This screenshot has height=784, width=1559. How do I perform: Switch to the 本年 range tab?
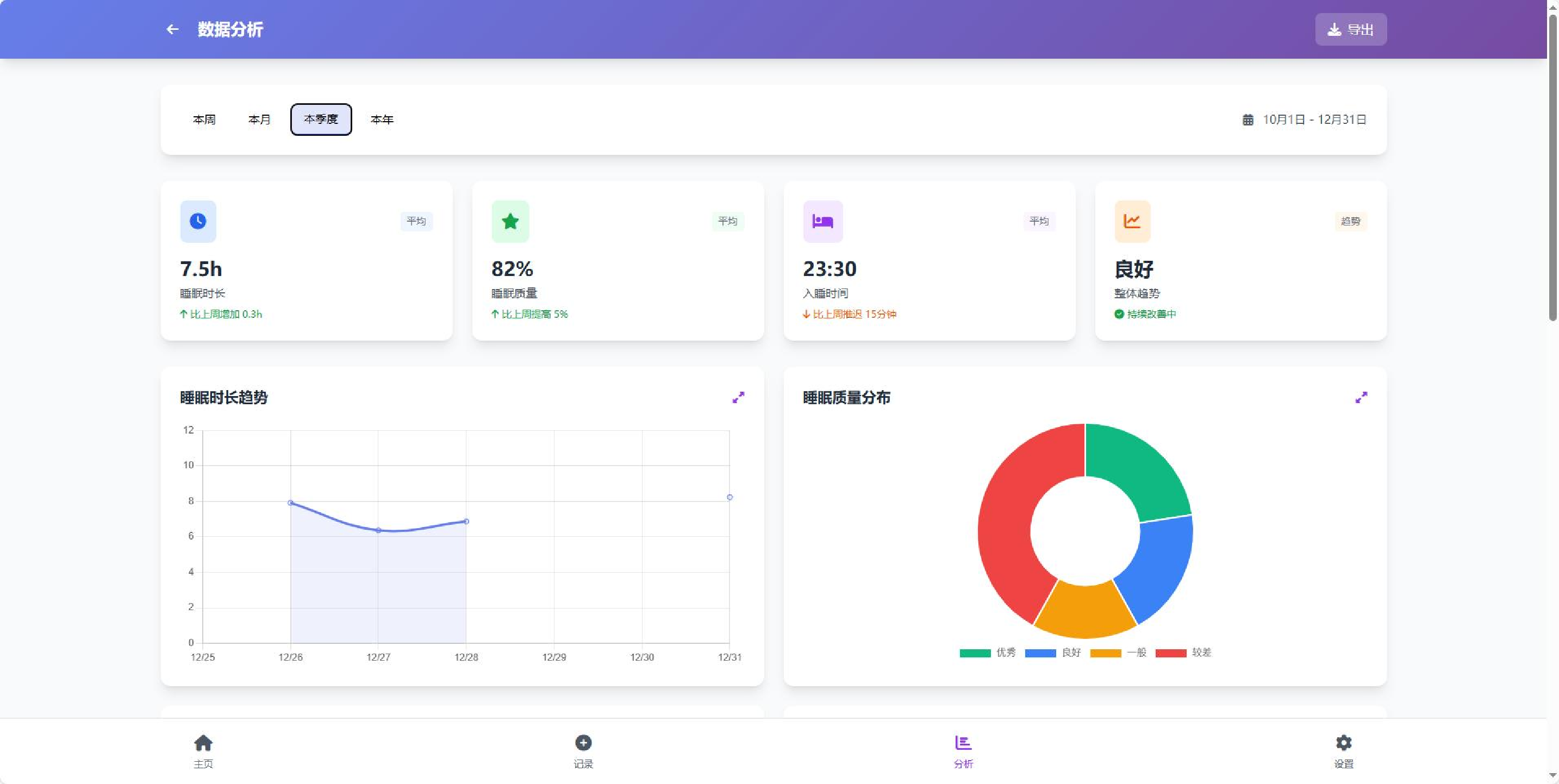pos(382,120)
